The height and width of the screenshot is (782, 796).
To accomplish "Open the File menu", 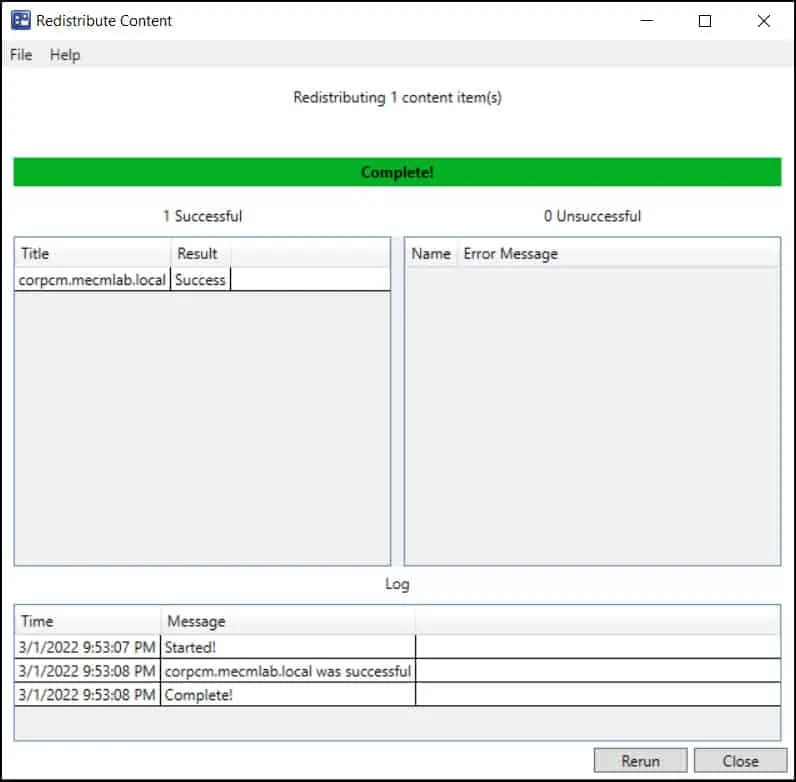I will coord(21,54).
